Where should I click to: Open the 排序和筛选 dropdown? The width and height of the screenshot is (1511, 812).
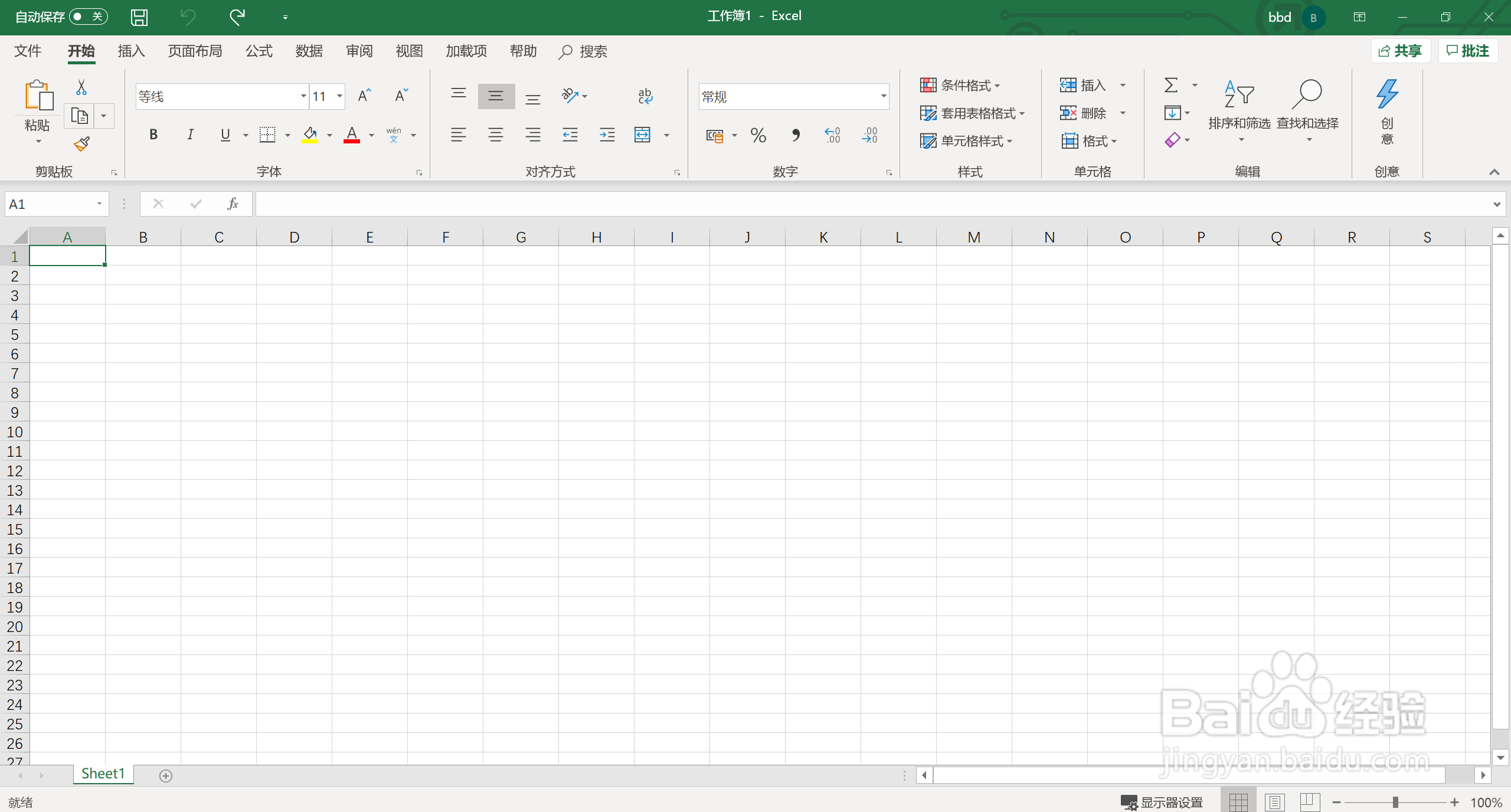tap(1239, 112)
